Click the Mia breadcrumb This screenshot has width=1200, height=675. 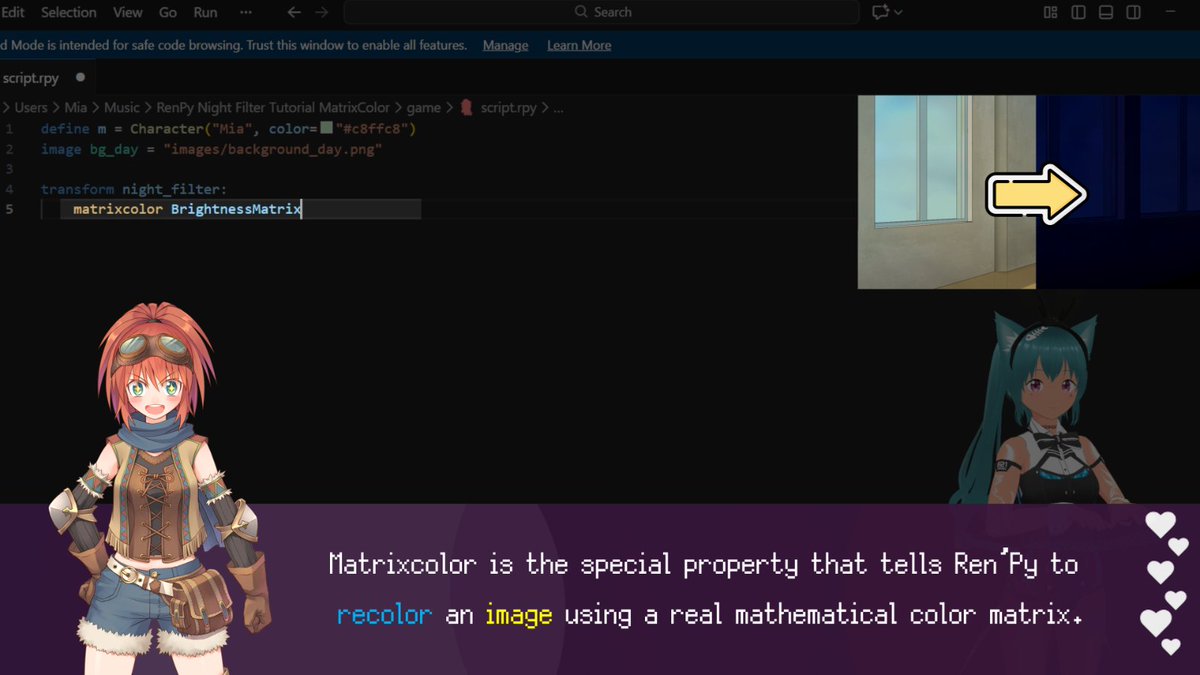[77, 107]
